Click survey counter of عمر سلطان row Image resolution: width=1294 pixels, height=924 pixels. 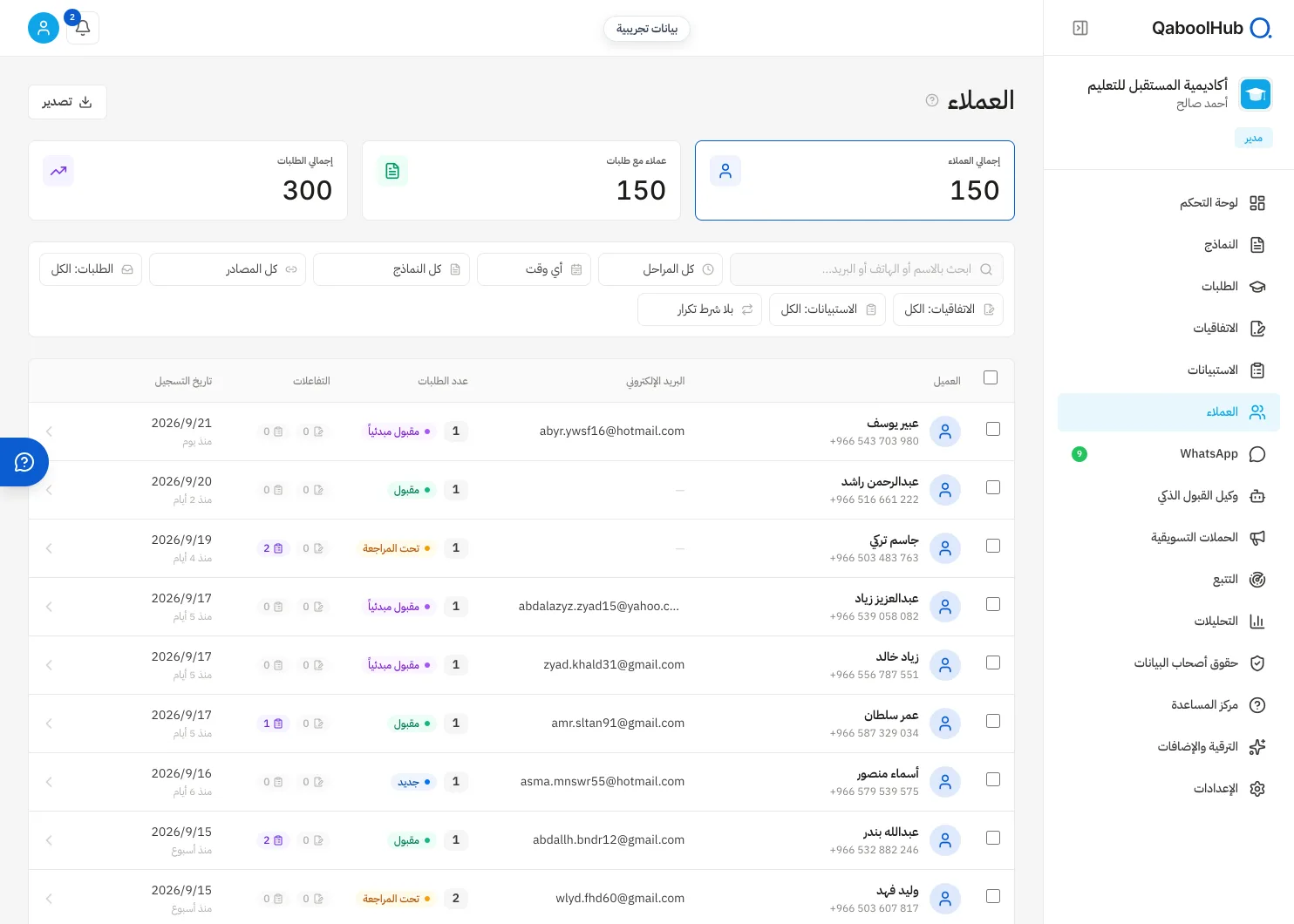coord(273,724)
